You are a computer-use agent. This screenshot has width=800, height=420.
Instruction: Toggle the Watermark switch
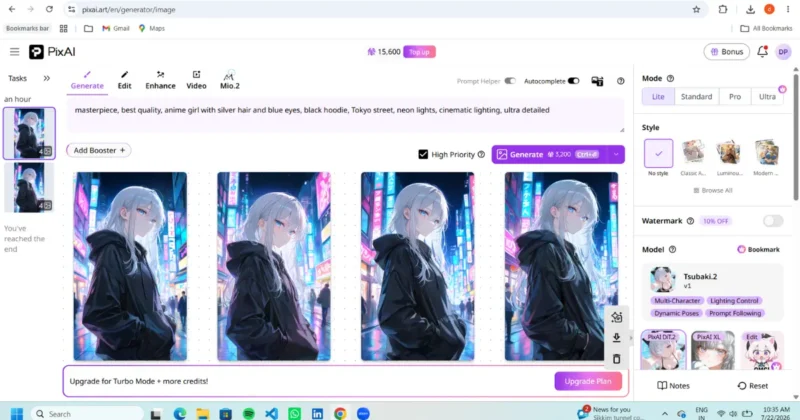coord(773,221)
